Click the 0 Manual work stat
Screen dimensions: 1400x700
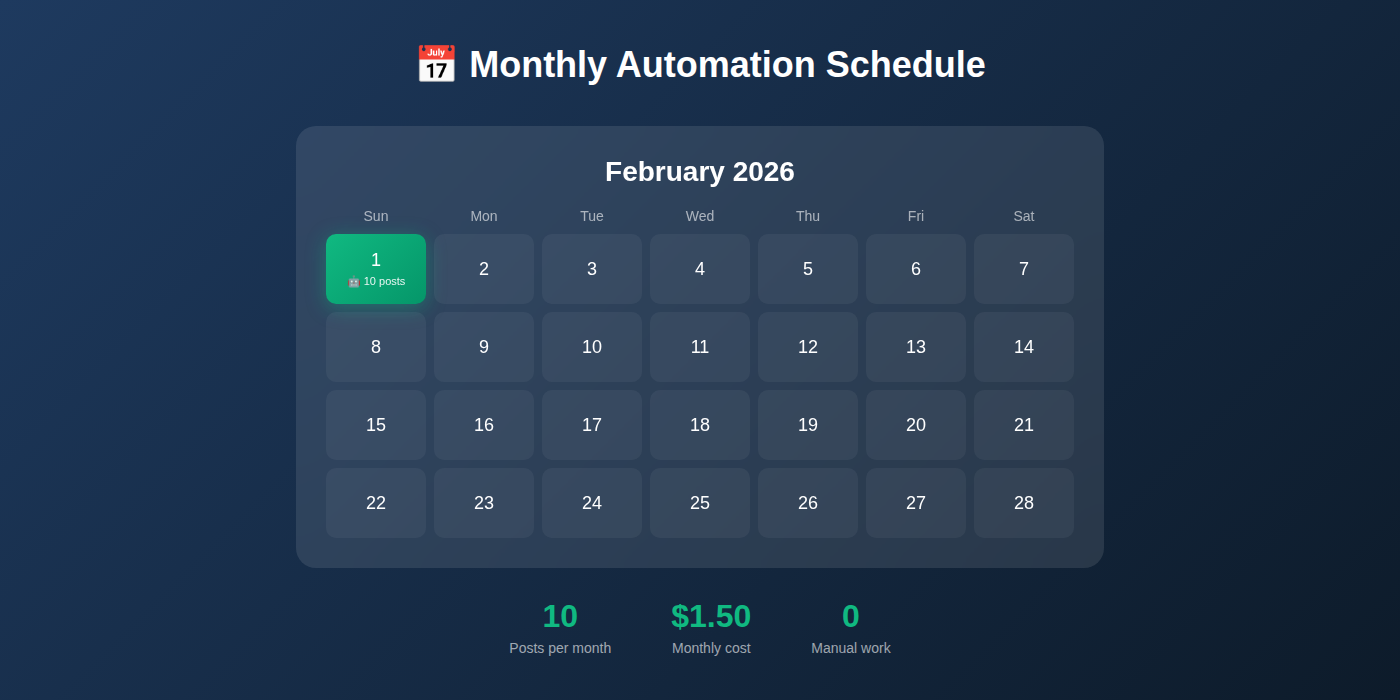click(851, 617)
